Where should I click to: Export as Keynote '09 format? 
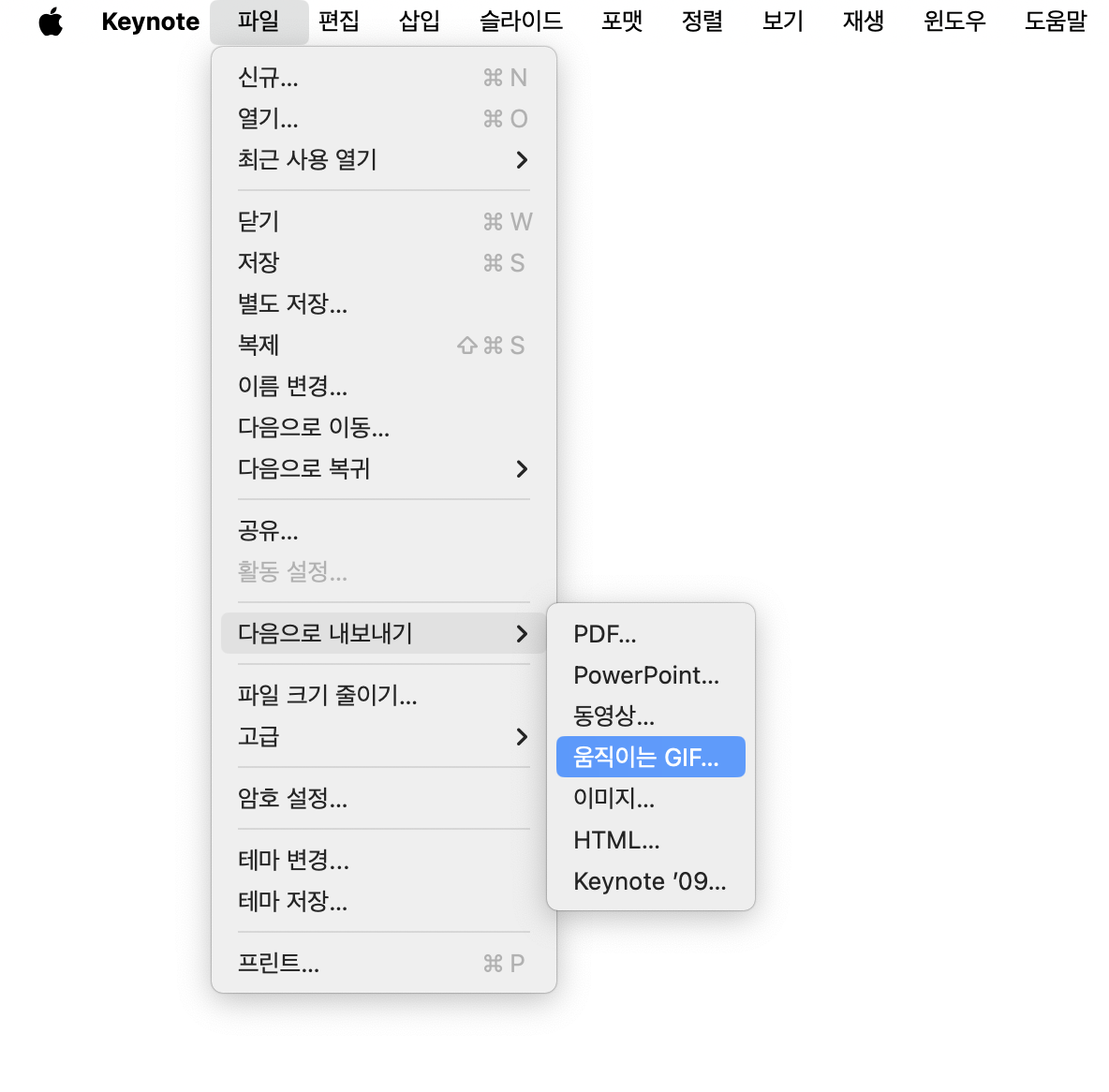[x=648, y=880]
